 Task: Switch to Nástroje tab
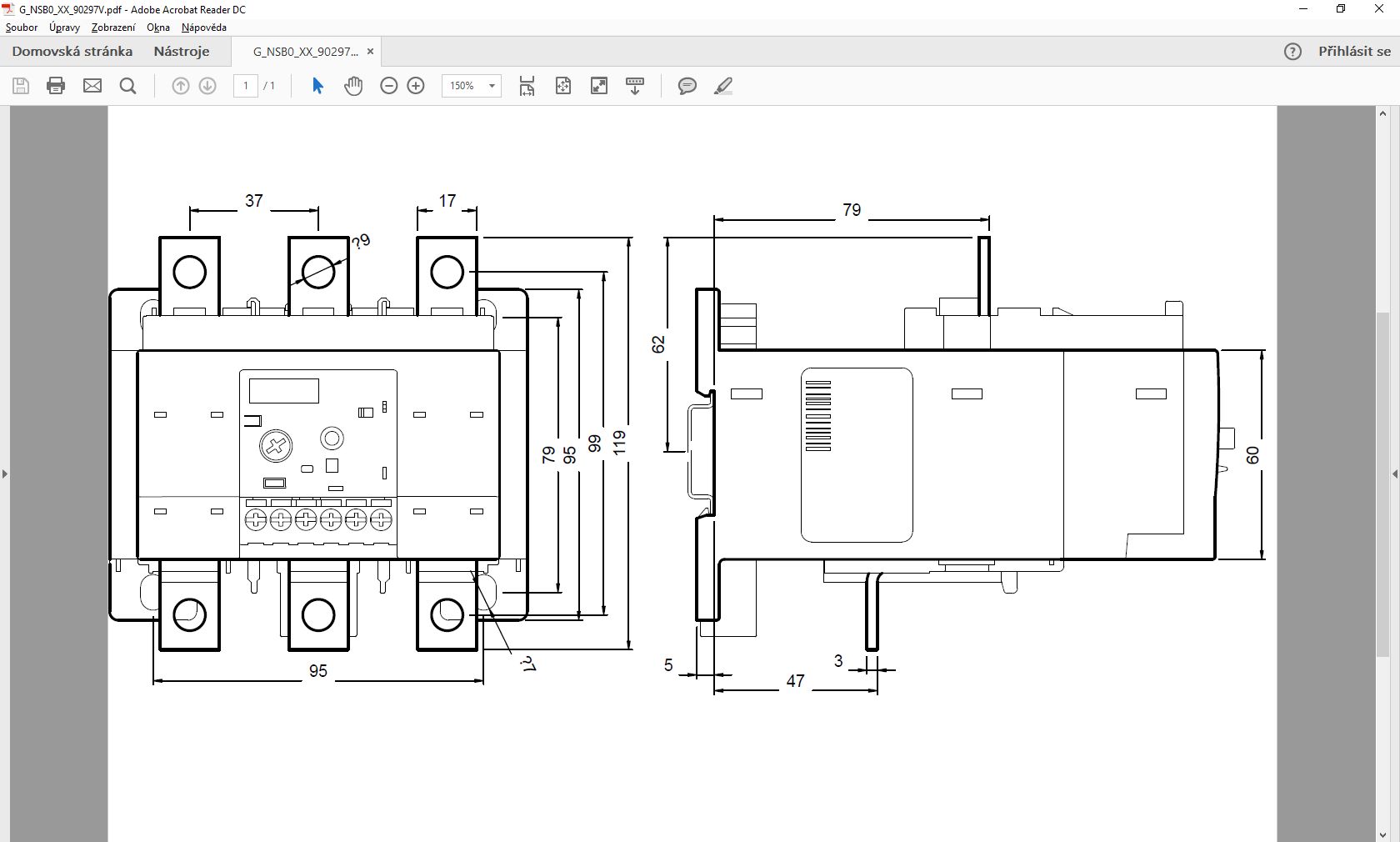click(x=182, y=52)
